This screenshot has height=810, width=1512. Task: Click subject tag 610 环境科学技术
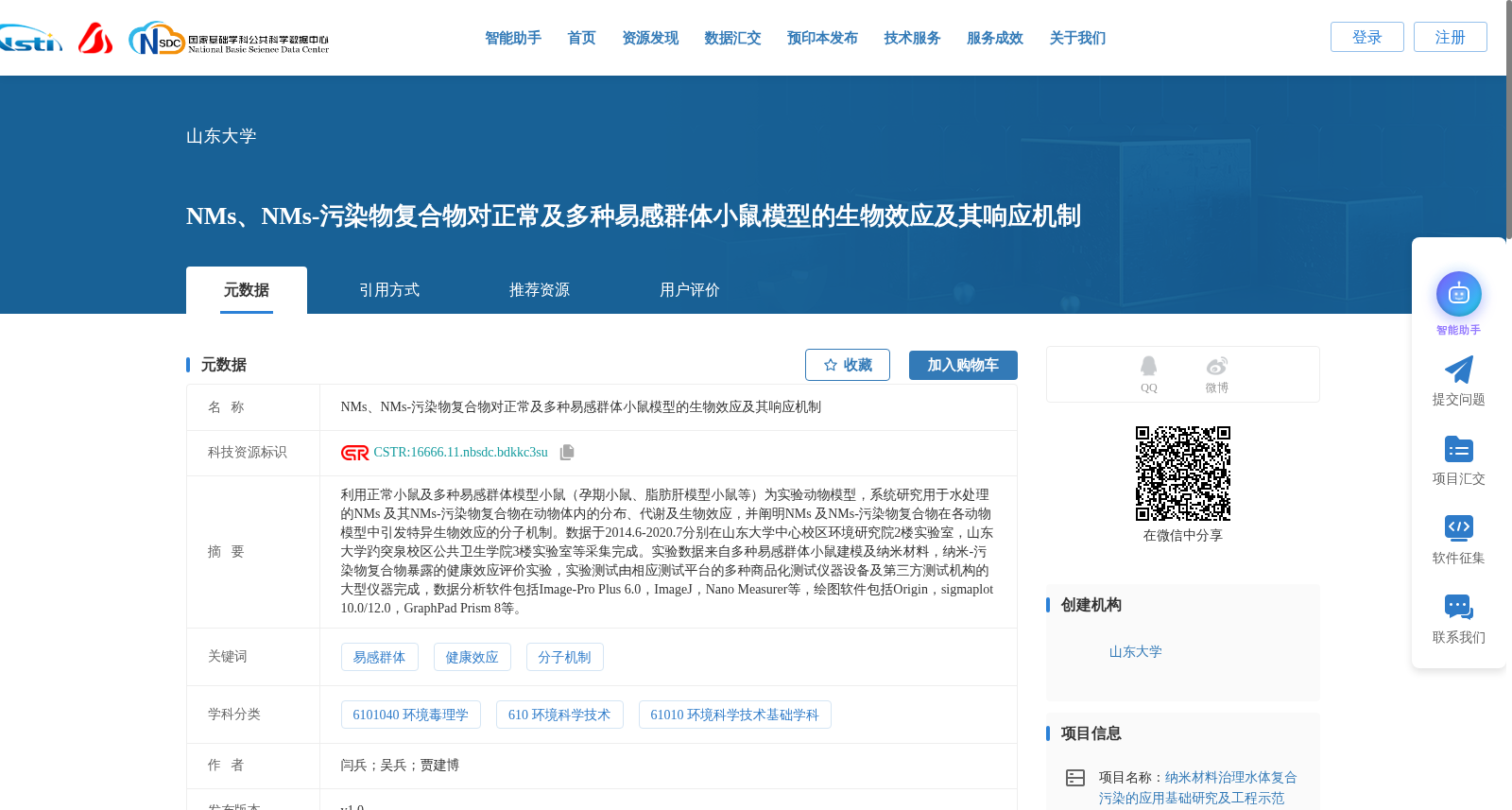click(x=559, y=715)
